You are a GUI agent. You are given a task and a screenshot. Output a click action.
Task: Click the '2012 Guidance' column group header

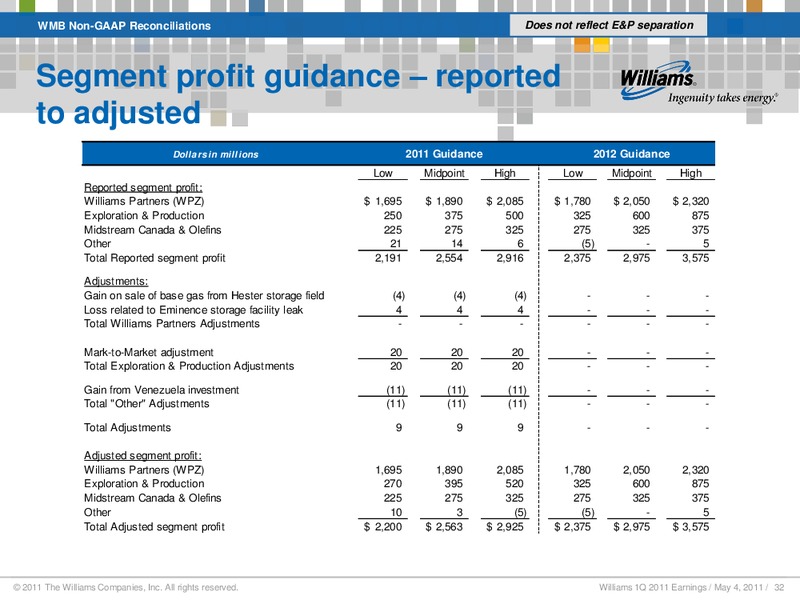632,154
